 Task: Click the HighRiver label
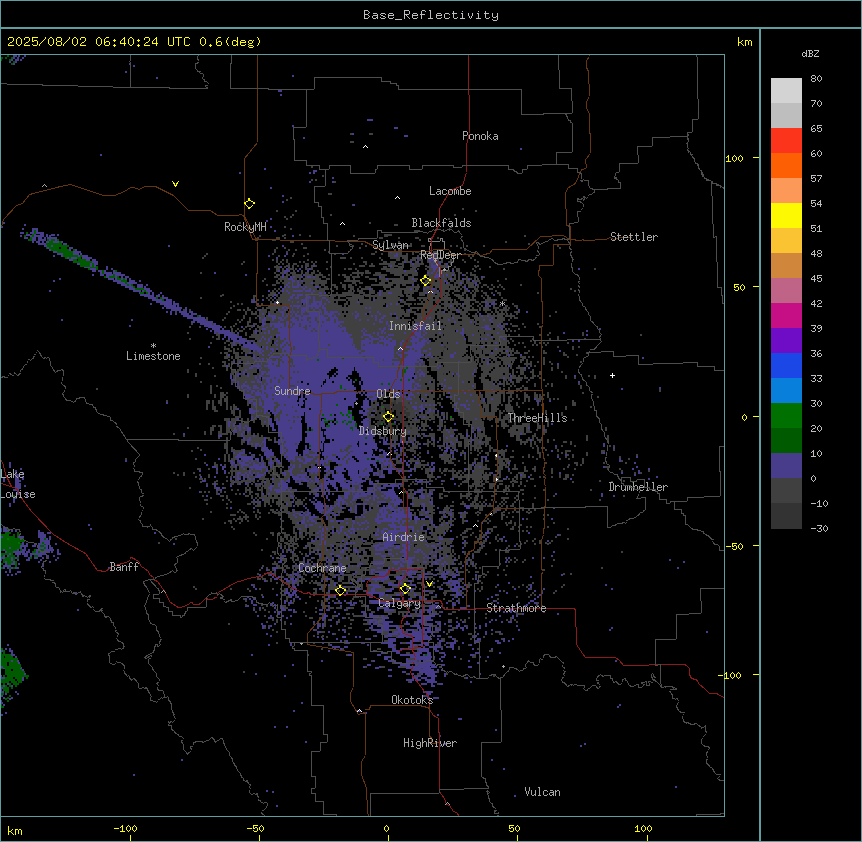point(430,743)
